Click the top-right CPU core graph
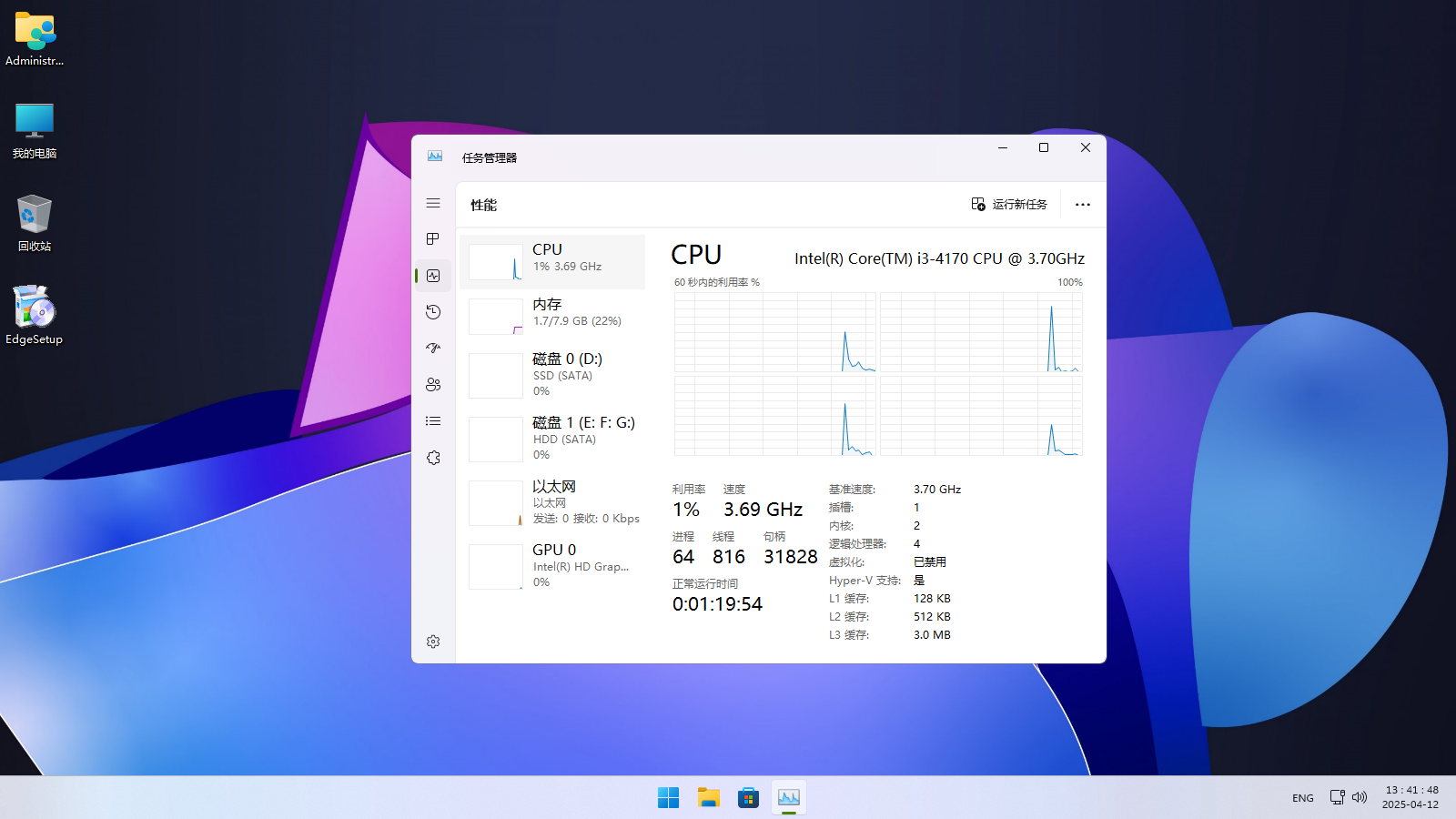This screenshot has width=1456, height=819. click(x=981, y=332)
